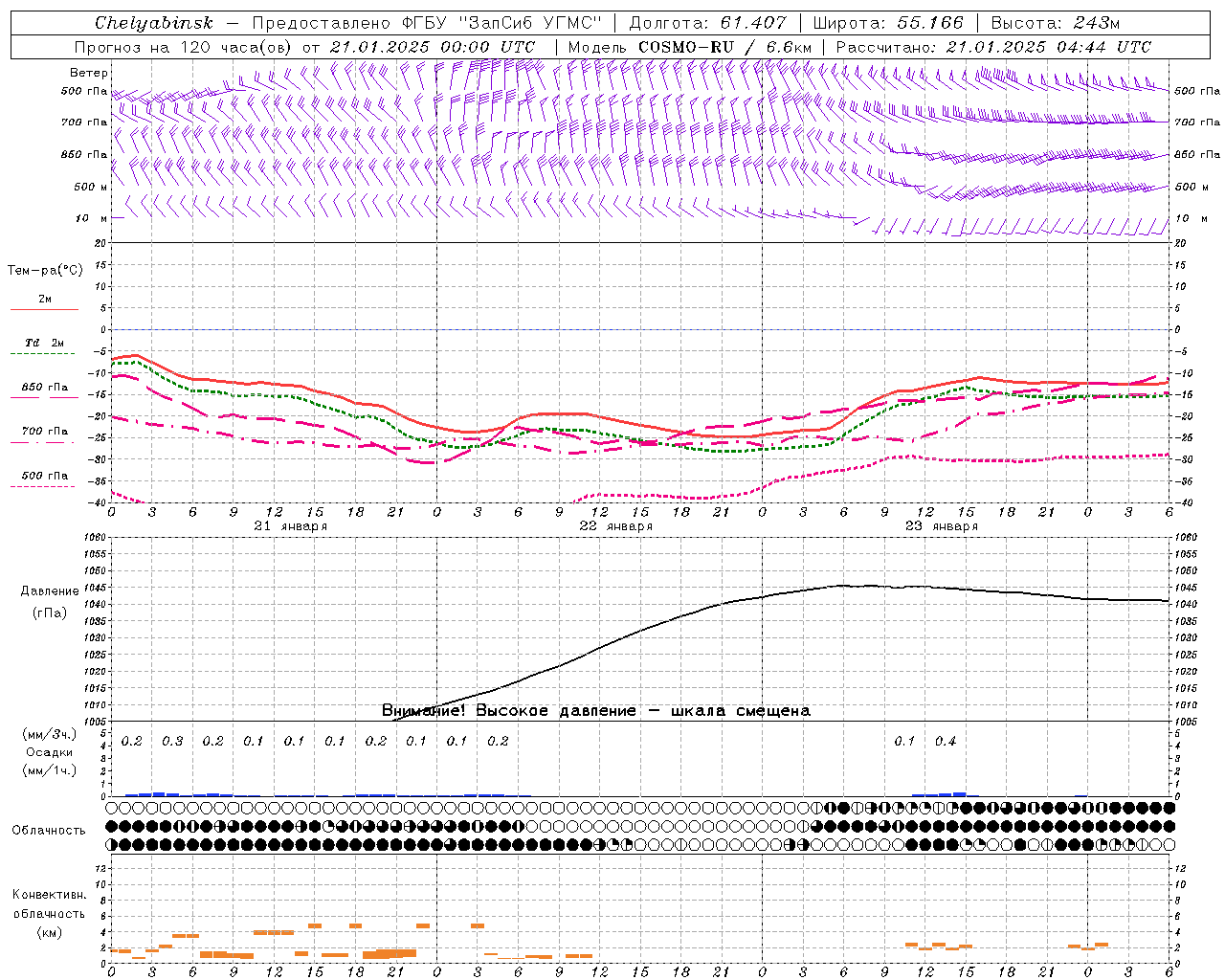The width and height of the screenshot is (1225, 980).
Task: Click the '(мм/1ч.)' precipitation unit label
Action: click(50, 770)
